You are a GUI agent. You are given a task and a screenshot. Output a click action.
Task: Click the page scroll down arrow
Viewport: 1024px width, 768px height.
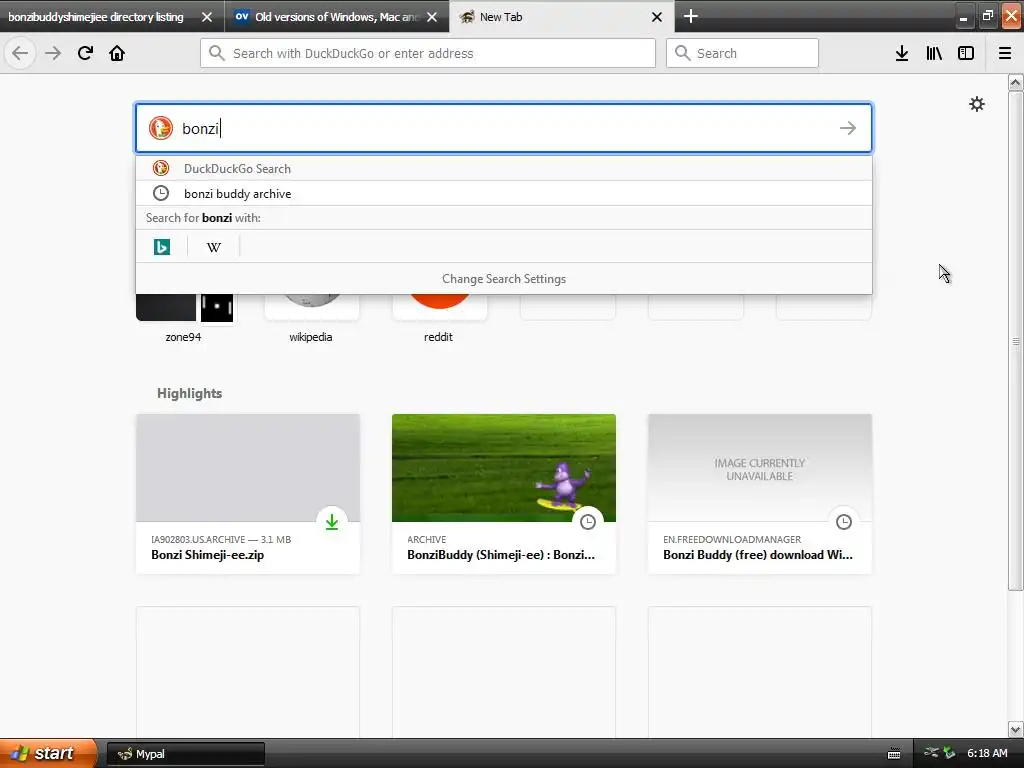[1016, 729]
